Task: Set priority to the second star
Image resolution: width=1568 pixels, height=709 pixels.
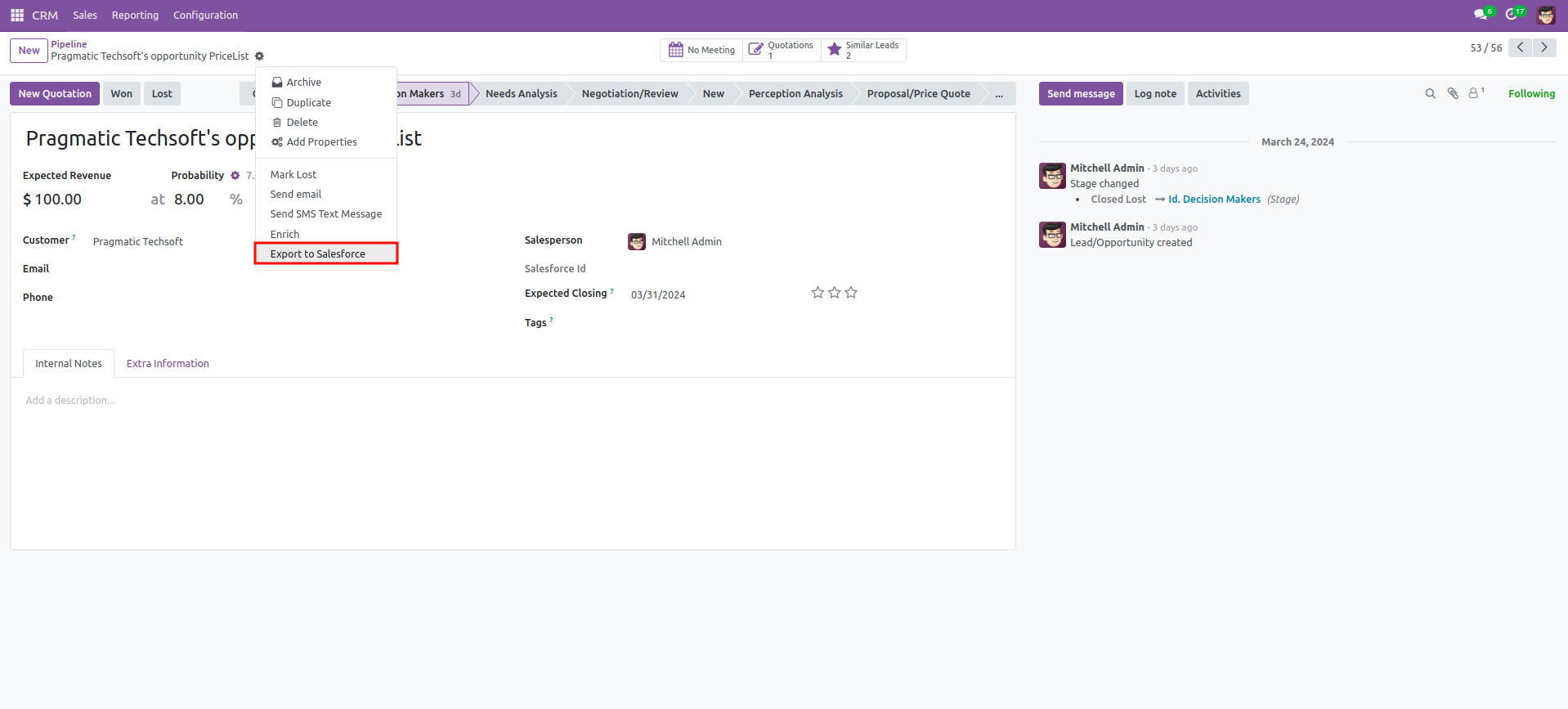Action: [x=835, y=293]
